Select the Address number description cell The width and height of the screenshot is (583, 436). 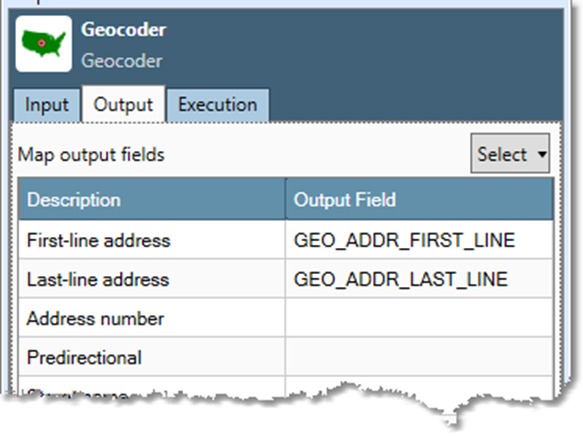[x=152, y=318]
